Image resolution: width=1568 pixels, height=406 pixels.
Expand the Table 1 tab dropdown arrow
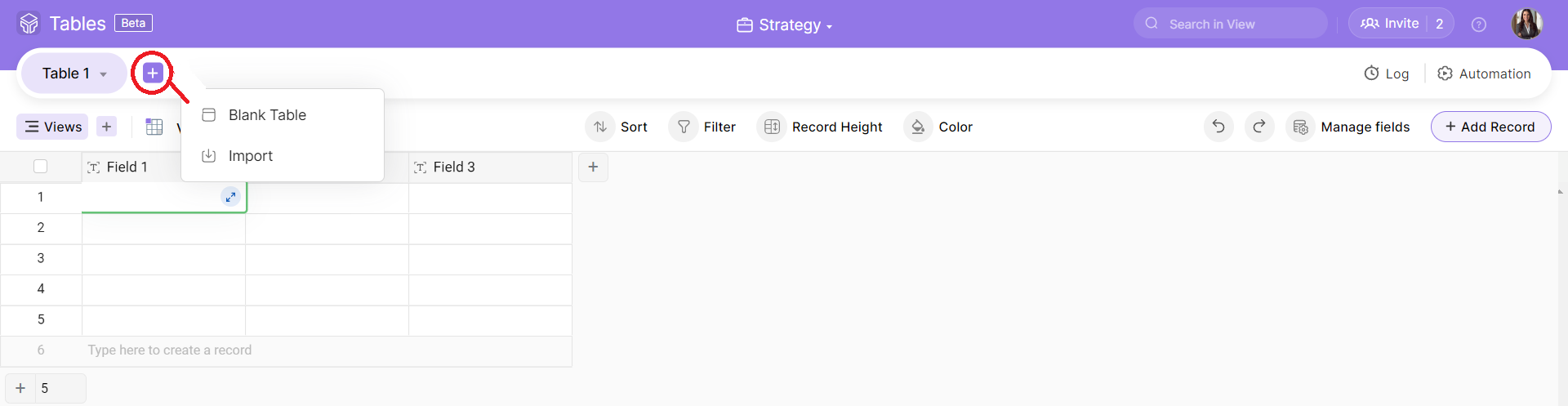click(x=104, y=74)
